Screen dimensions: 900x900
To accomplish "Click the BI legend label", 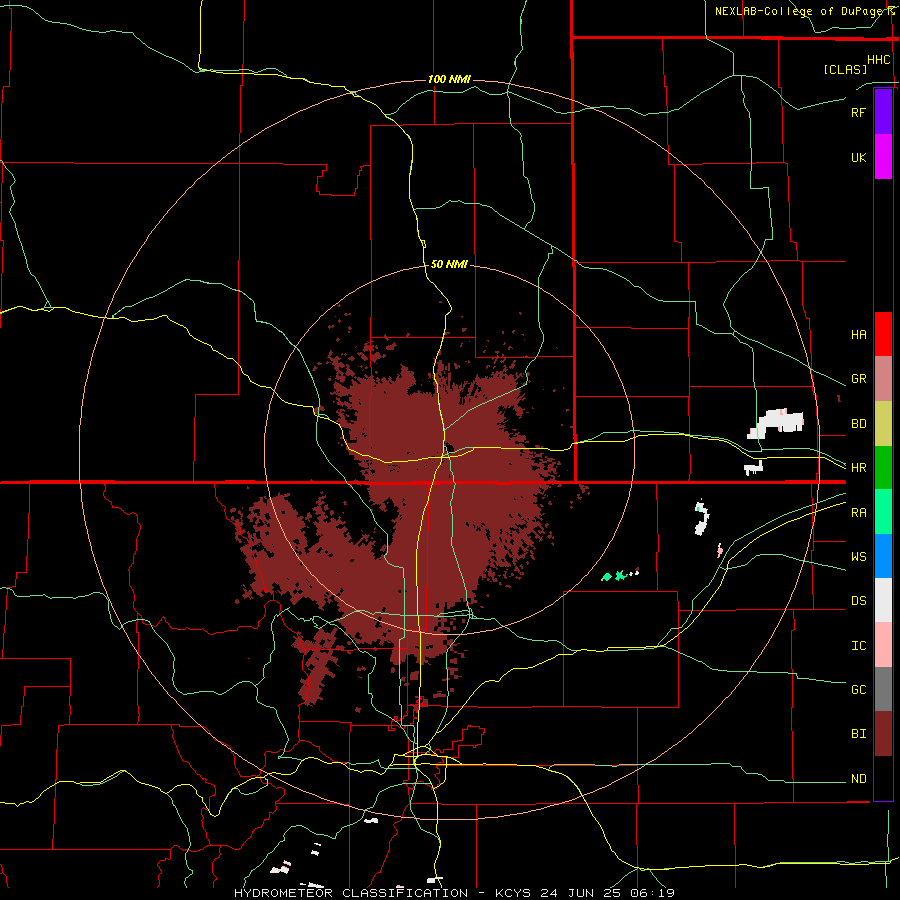I will point(858,734).
